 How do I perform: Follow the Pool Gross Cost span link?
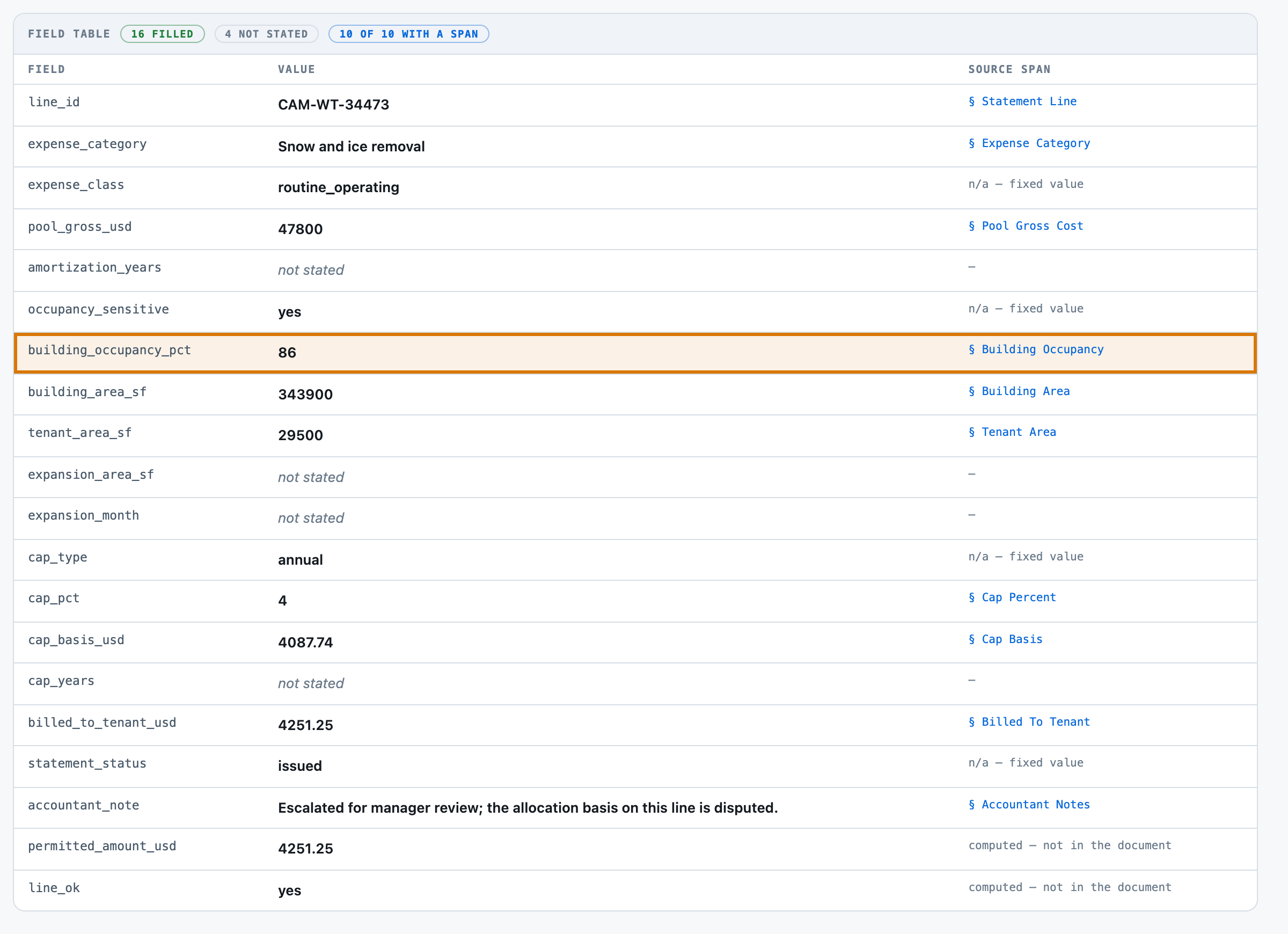1026,226
